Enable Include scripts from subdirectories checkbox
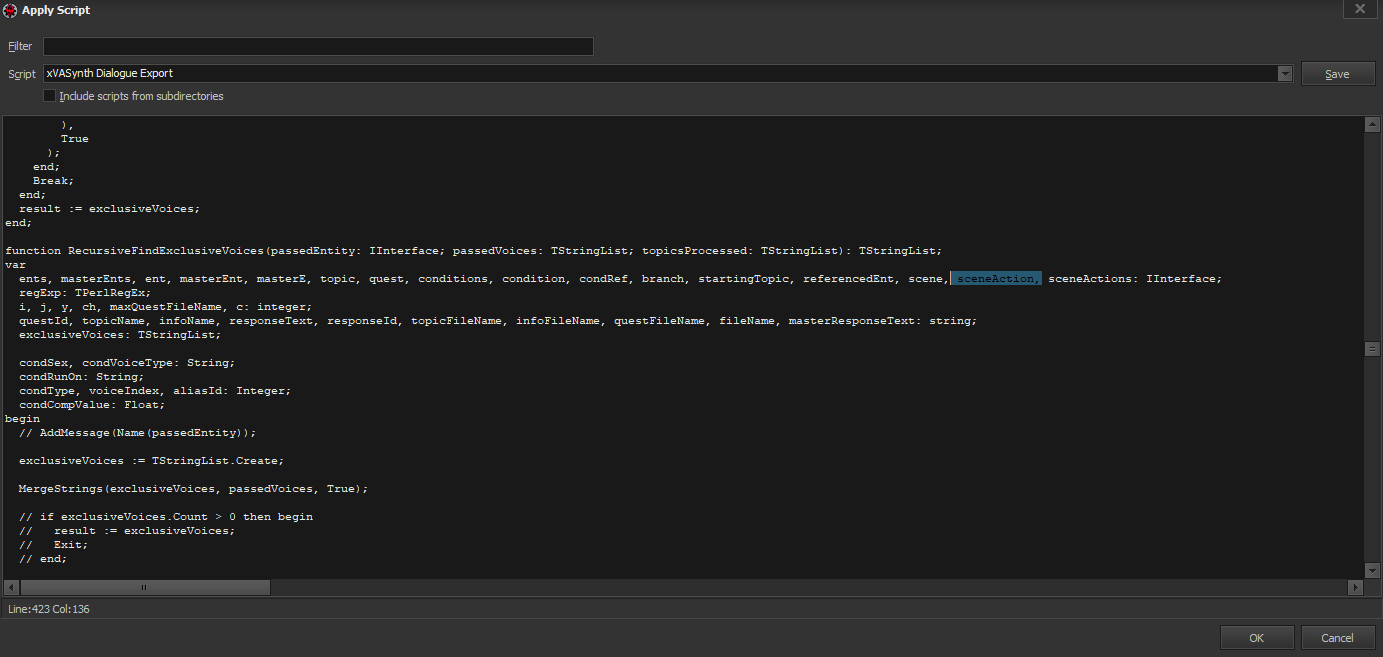1383x657 pixels. pyautogui.click(x=50, y=96)
